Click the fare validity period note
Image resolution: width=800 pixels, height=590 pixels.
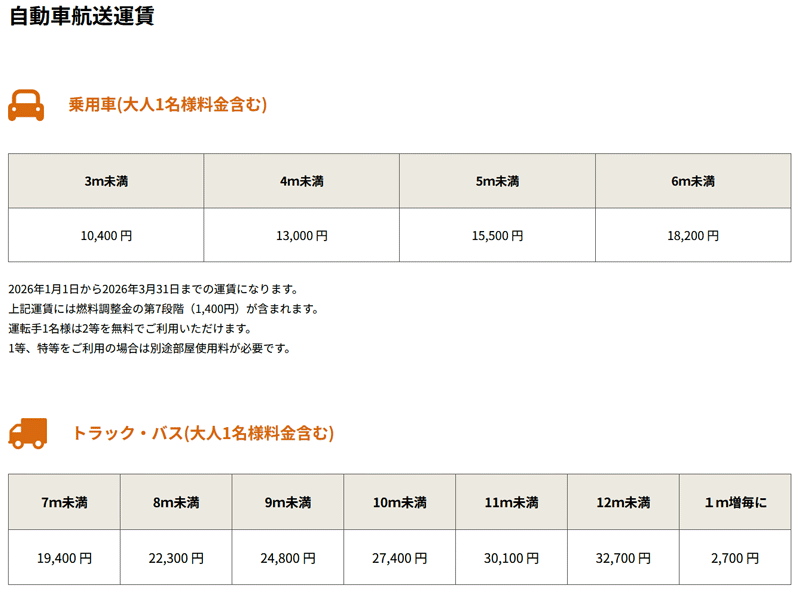pyautogui.click(x=153, y=289)
